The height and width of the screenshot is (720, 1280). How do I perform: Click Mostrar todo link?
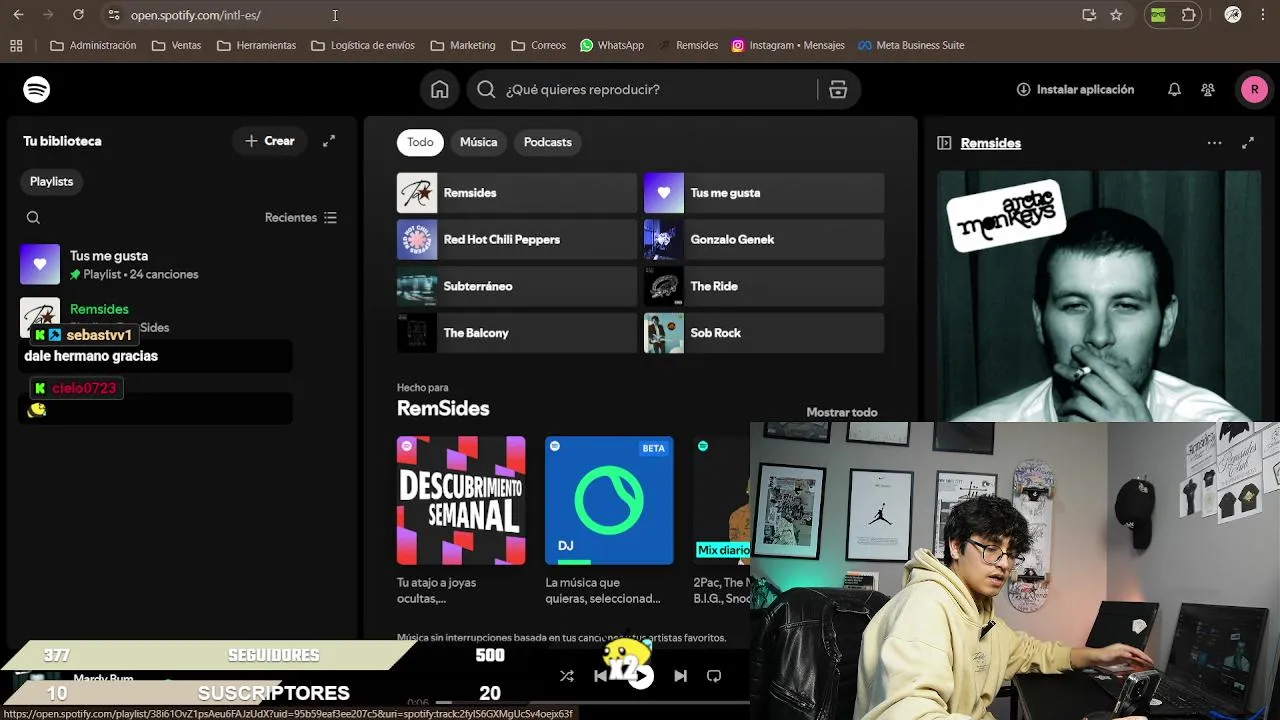point(842,412)
